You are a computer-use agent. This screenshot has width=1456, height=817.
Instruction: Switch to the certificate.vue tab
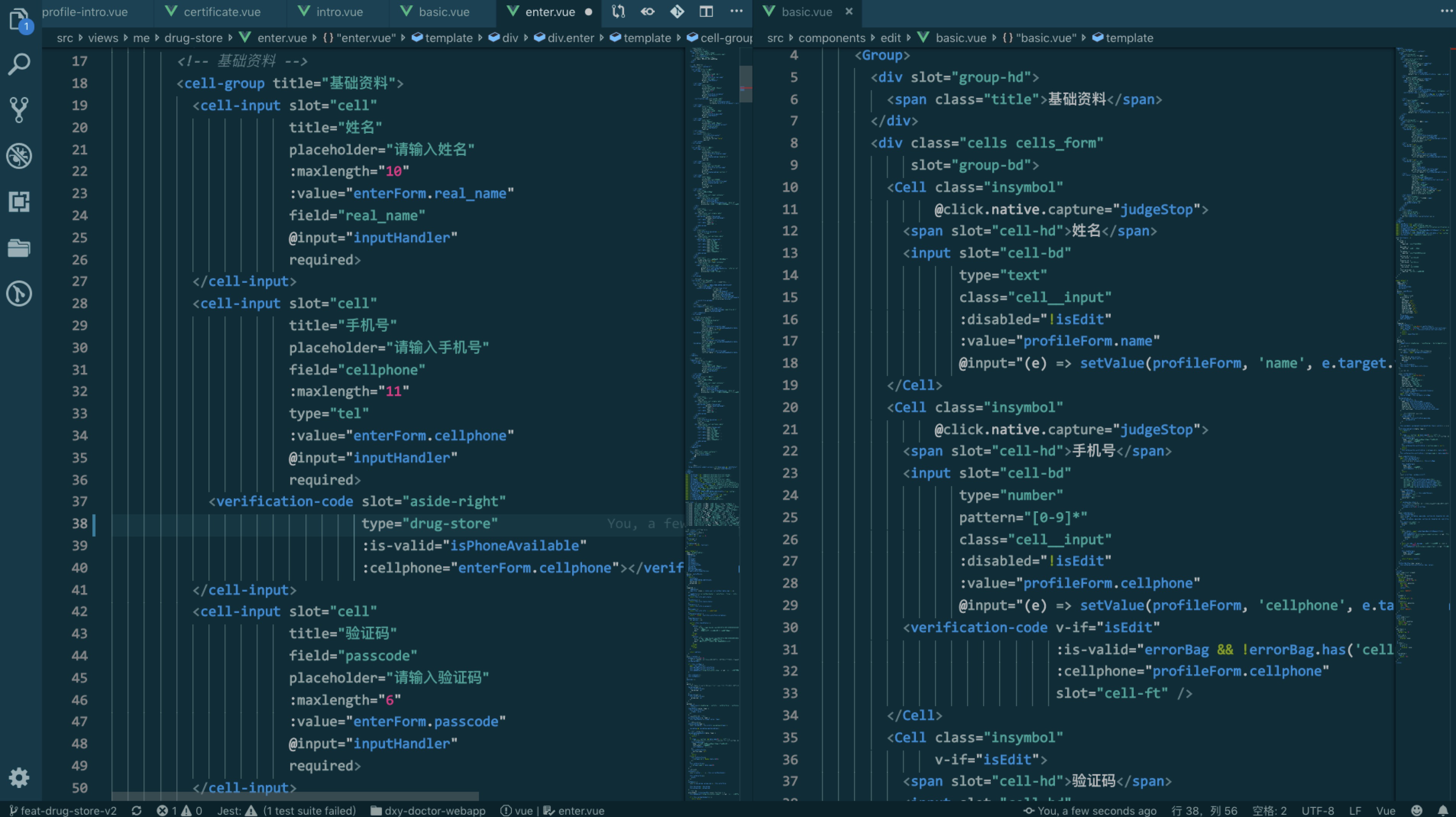pos(222,12)
